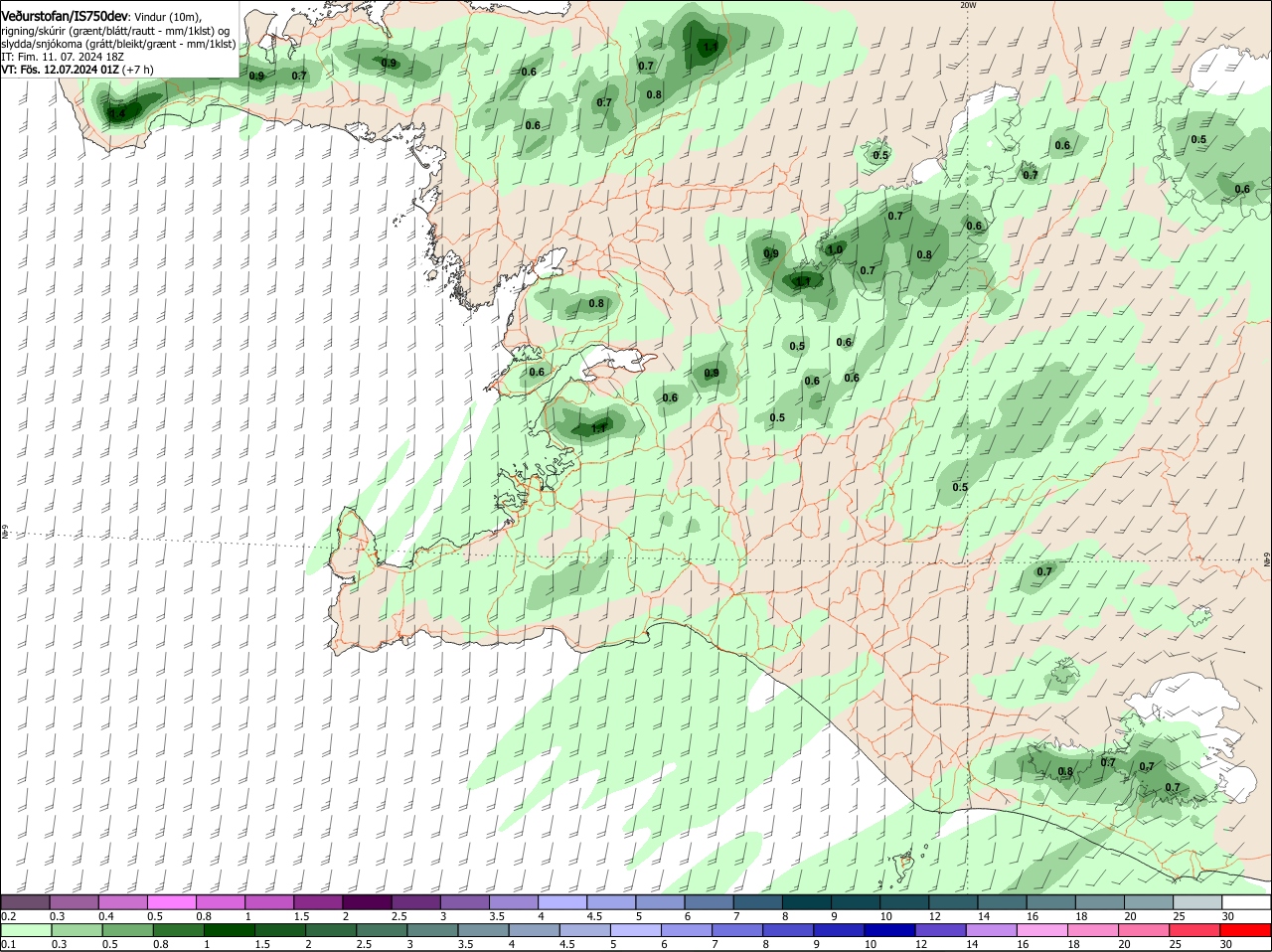Screen dimensions: 1272x952
Task: Pick upper snow scale swatch labeled 3.5
Action: click(x=514, y=901)
